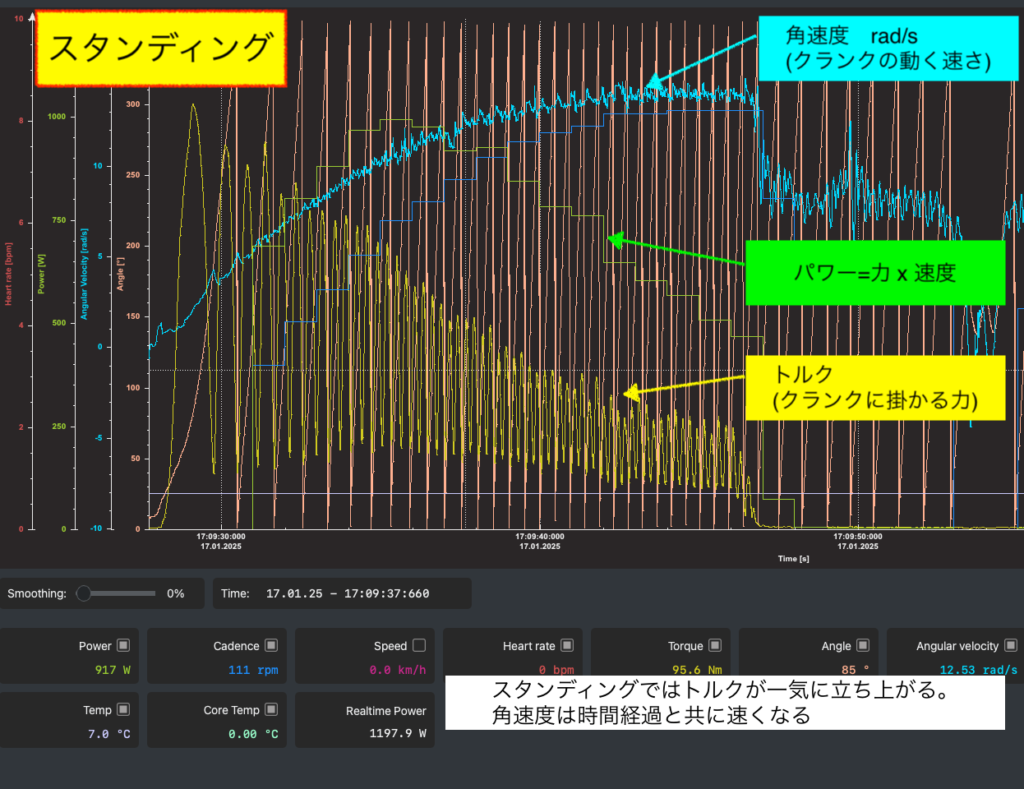Viewport: 1024px width, 789px height.
Task: Disable the Cadence series checkbox
Action: (271, 646)
